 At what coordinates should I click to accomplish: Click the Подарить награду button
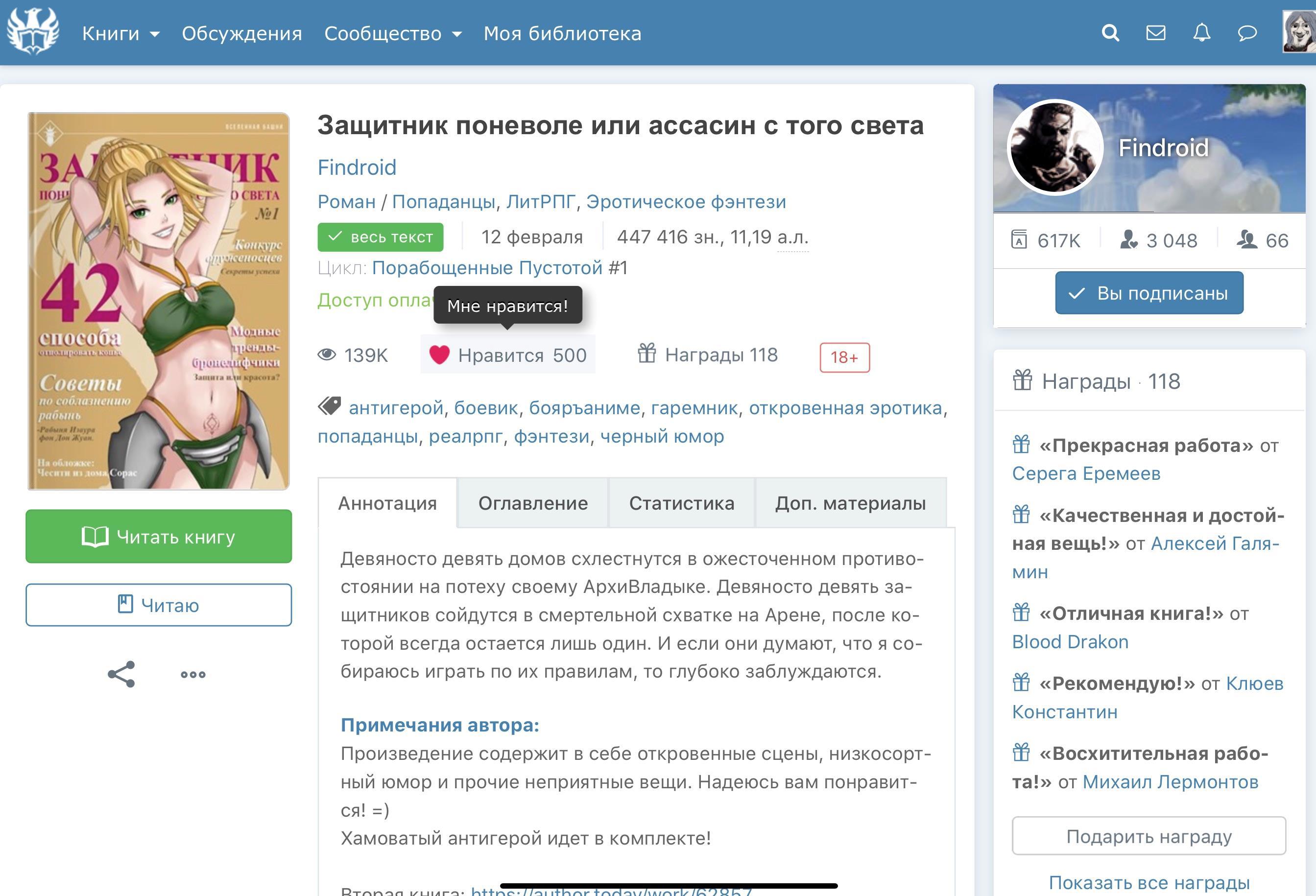point(1149,836)
